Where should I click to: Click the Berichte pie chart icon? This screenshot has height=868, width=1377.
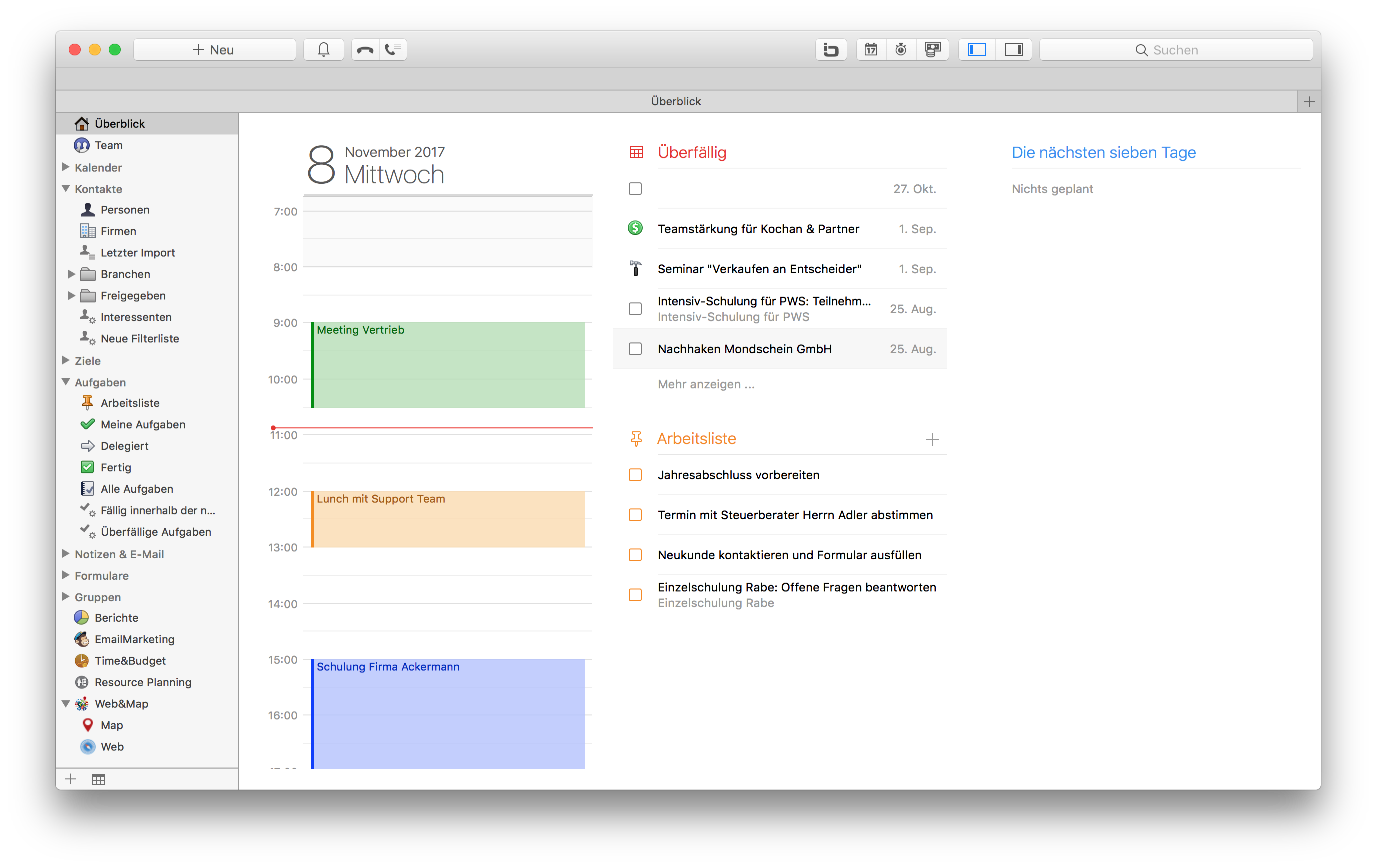coord(82,617)
